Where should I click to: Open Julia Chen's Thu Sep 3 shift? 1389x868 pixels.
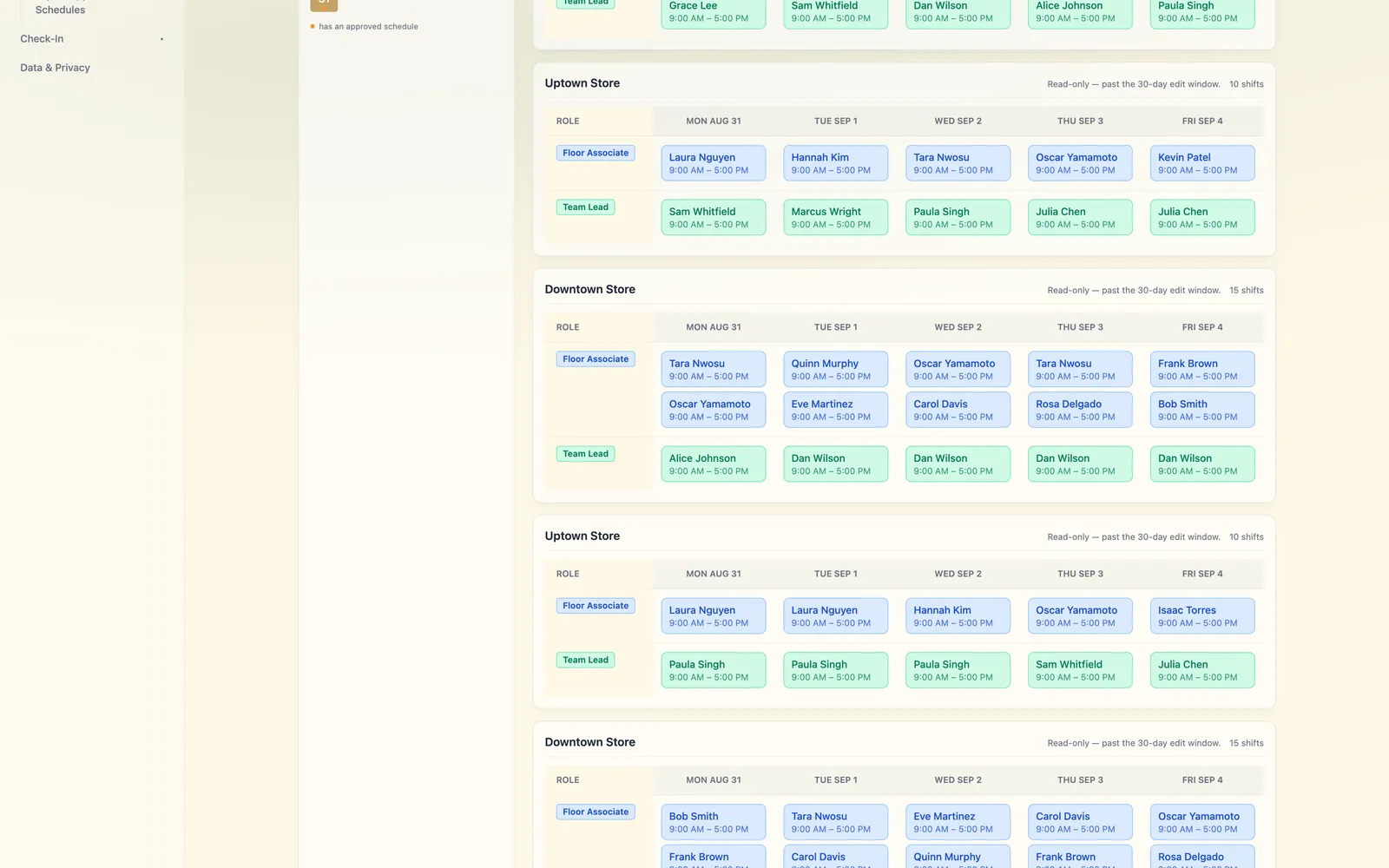[x=1080, y=217]
